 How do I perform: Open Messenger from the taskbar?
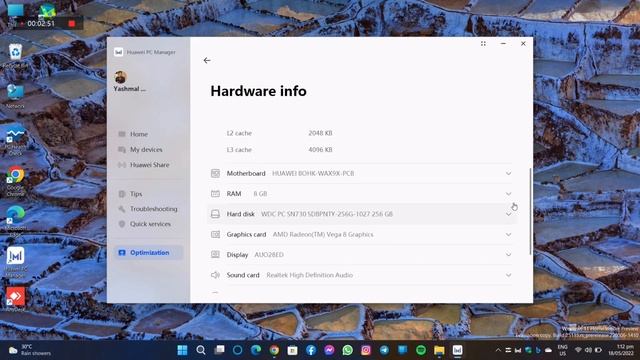tap(329, 350)
